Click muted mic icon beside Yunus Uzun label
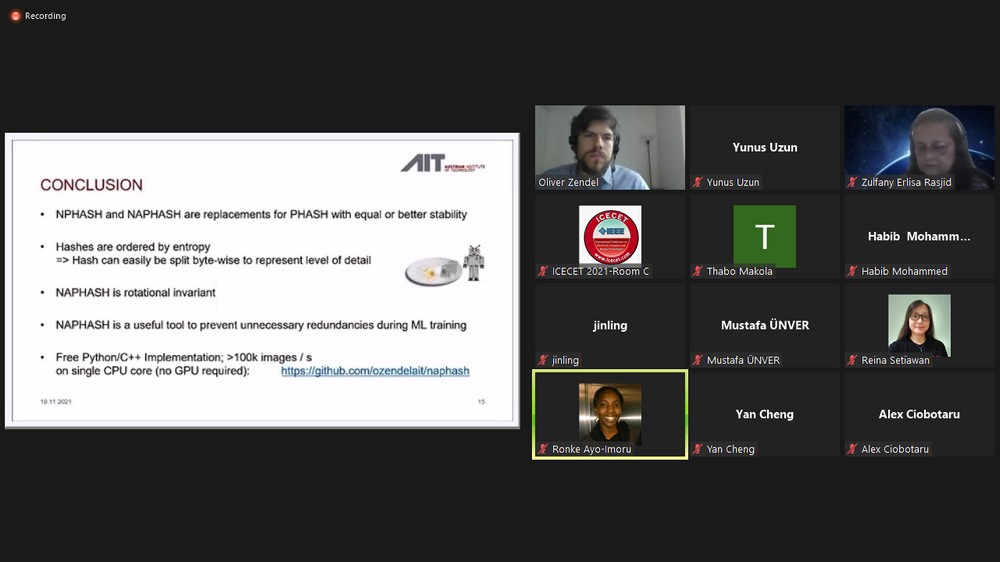Screen dimensions: 1000x562 [698, 182]
